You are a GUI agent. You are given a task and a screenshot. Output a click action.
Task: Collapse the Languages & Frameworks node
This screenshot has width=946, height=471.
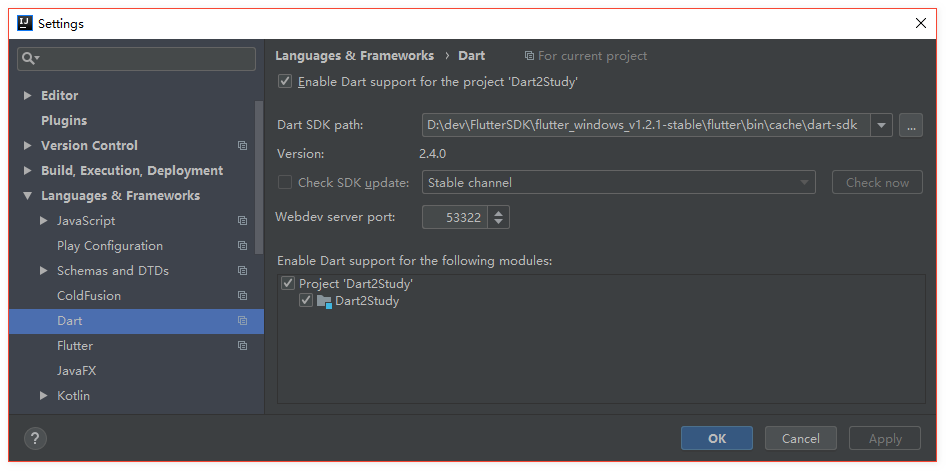(27, 196)
